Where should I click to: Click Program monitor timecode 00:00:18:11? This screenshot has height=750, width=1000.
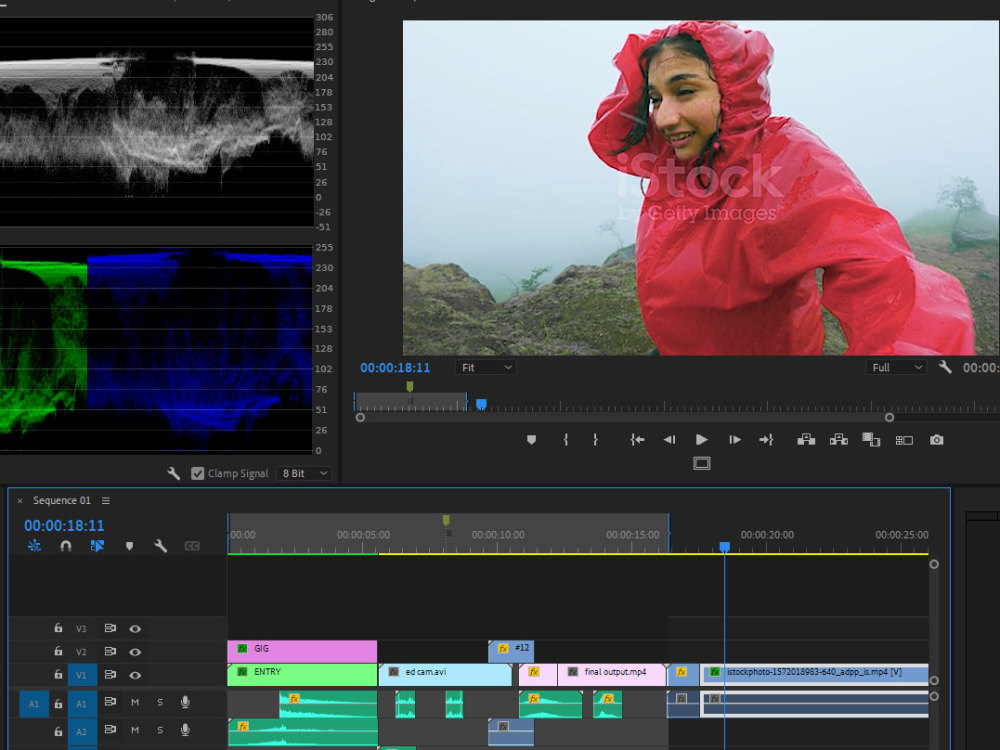click(x=395, y=368)
